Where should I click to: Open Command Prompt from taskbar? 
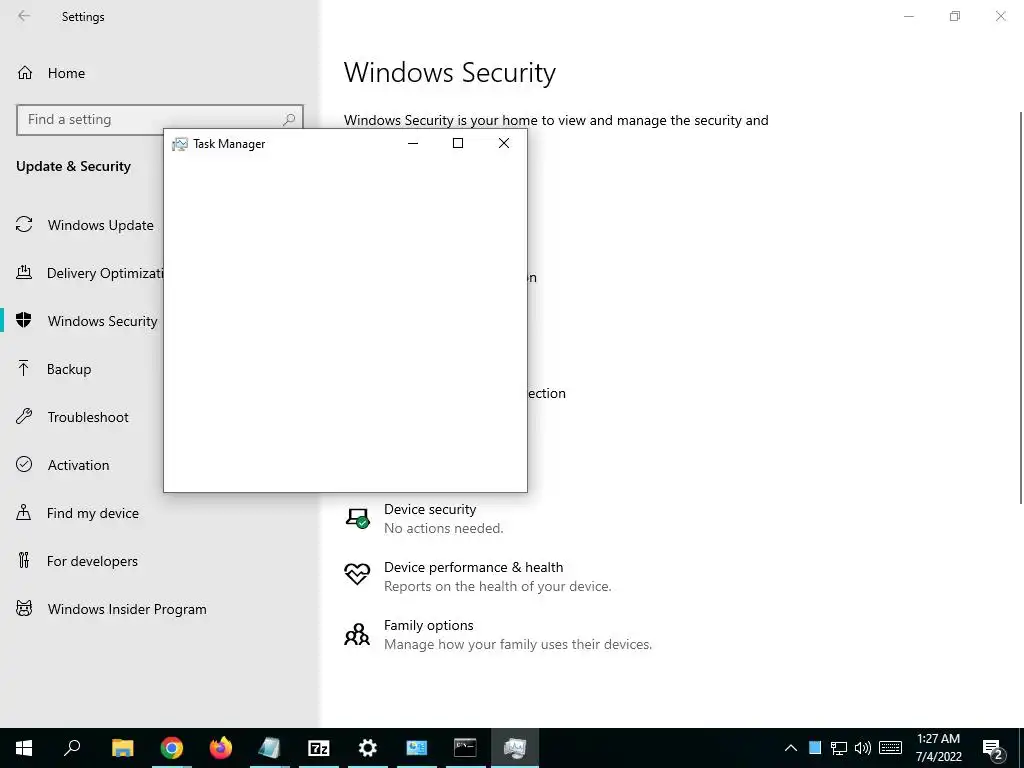click(x=466, y=748)
